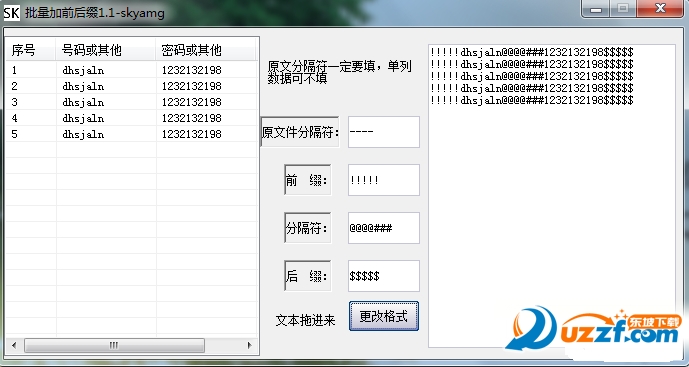This screenshot has height=367, width=689.
Task: Click the 前缀 input field with exclamation marks
Action: pos(384,180)
